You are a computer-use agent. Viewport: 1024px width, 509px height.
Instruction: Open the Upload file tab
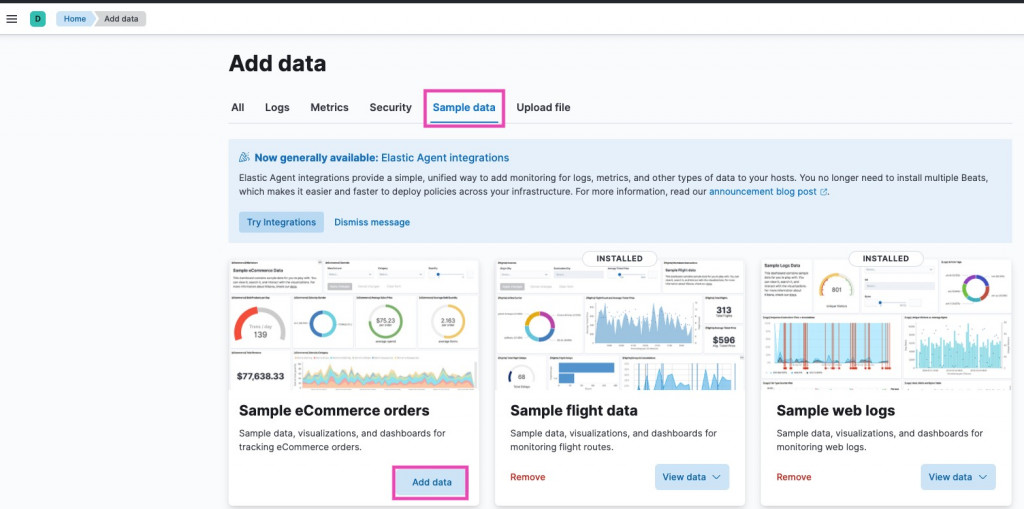[543, 107]
